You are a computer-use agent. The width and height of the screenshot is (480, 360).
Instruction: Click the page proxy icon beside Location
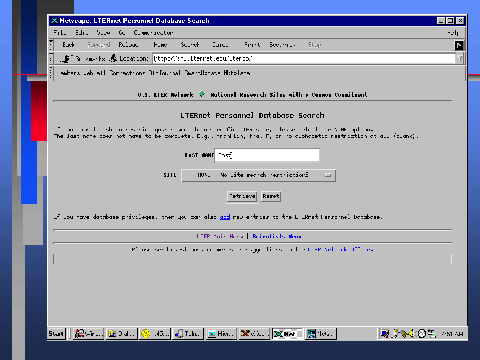coord(114,58)
